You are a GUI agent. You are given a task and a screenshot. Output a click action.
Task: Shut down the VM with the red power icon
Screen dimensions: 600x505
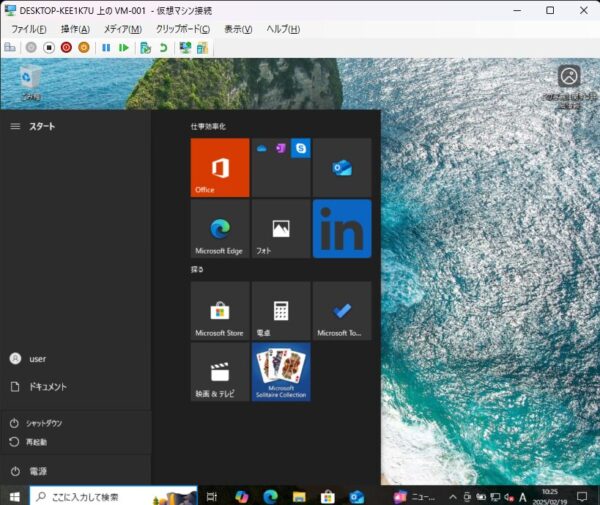(x=66, y=47)
